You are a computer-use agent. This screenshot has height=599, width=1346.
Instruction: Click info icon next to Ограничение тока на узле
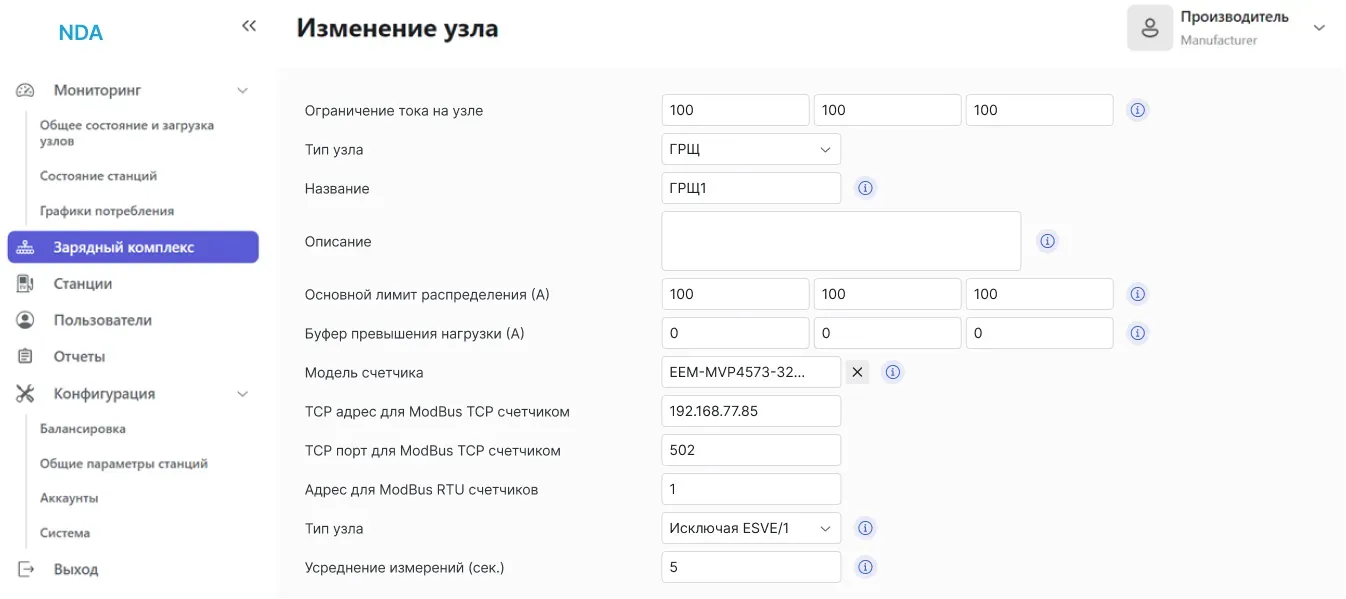(1137, 110)
